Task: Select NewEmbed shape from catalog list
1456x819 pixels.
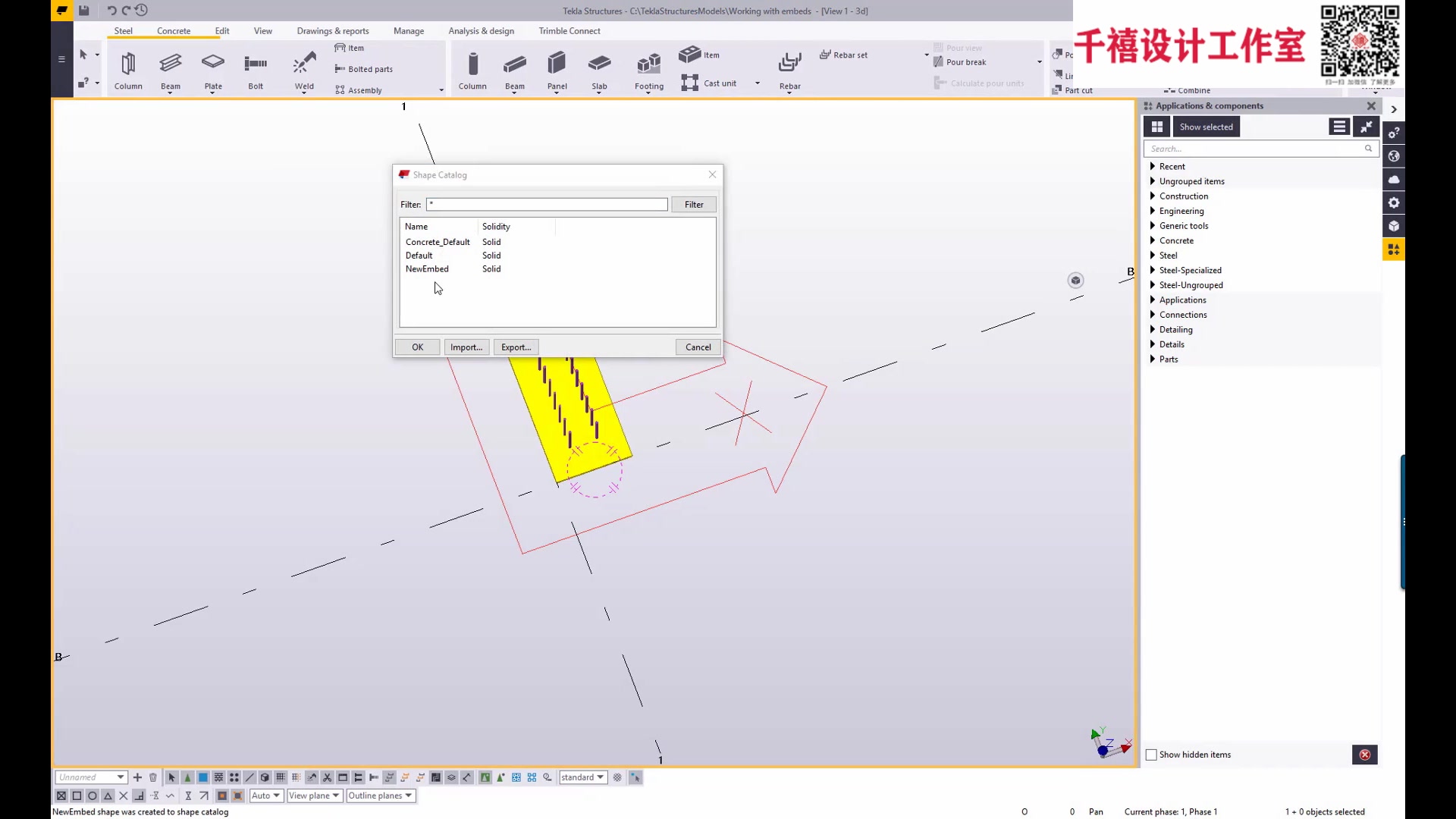Action: tap(427, 268)
